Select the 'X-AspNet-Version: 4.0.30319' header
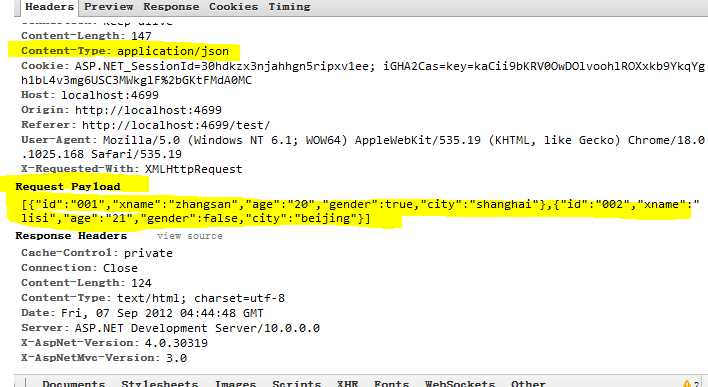The image size is (708, 387). click(x=114, y=343)
